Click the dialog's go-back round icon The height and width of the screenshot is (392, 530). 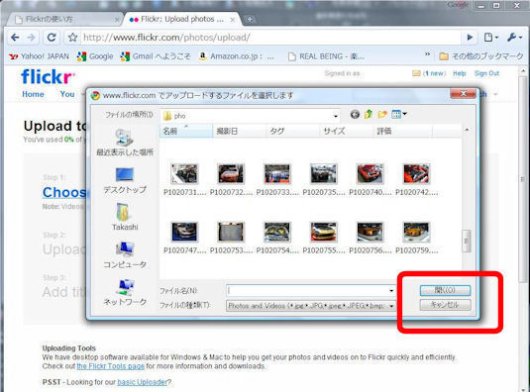point(355,115)
